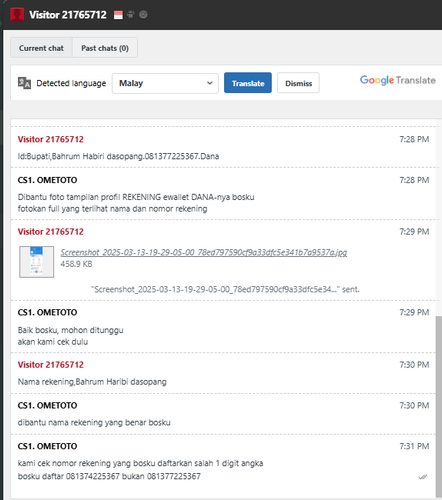442x500 pixels.
Task: Click the line 'Baik bosku, mohon ditunggu'
Action: tap(70, 330)
